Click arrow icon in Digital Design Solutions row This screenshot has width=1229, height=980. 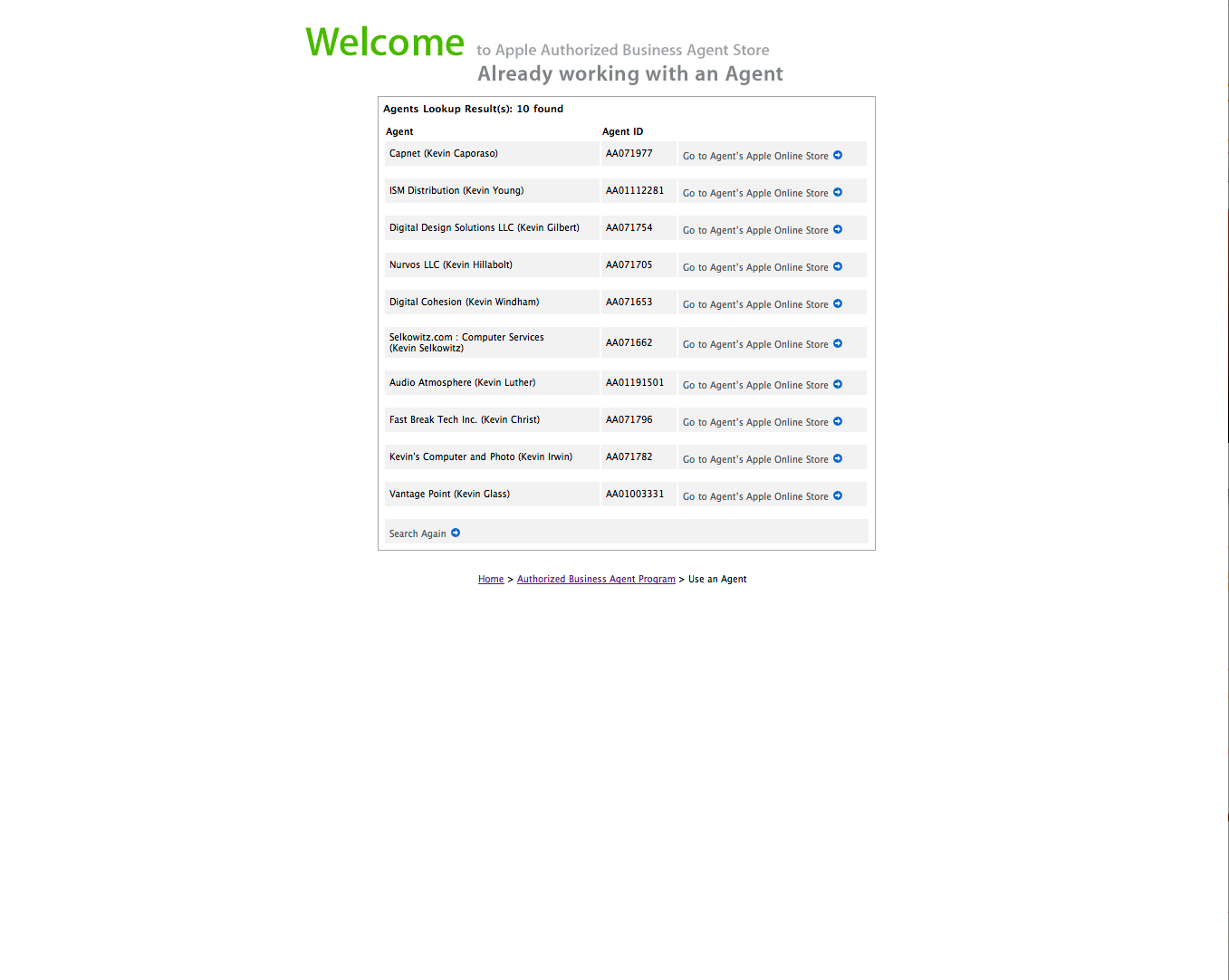tap(838, 229)
